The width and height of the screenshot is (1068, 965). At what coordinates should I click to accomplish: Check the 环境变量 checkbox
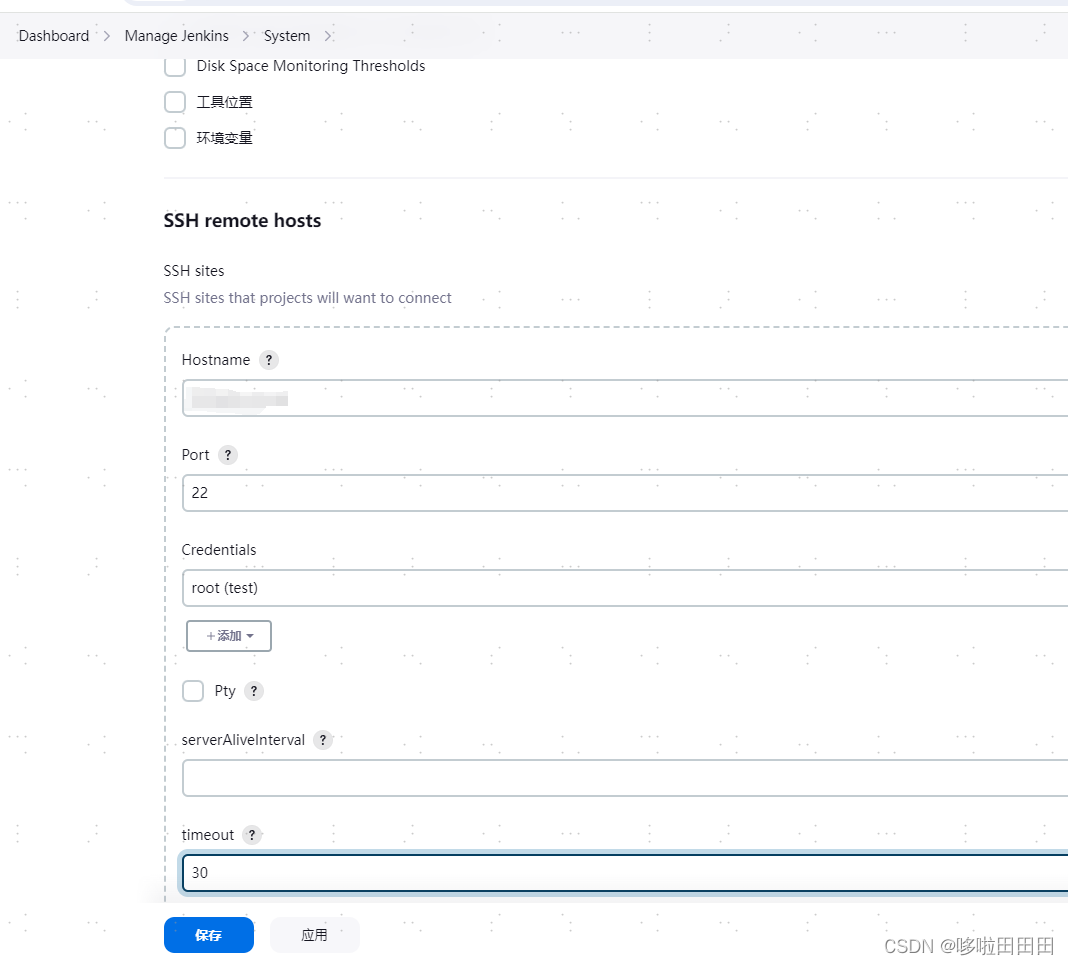pos(175,138)
